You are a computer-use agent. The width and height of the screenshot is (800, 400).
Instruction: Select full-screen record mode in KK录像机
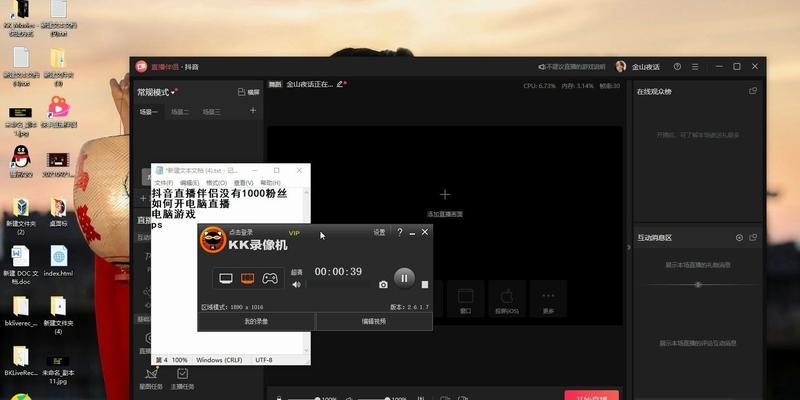click(226, 278)
